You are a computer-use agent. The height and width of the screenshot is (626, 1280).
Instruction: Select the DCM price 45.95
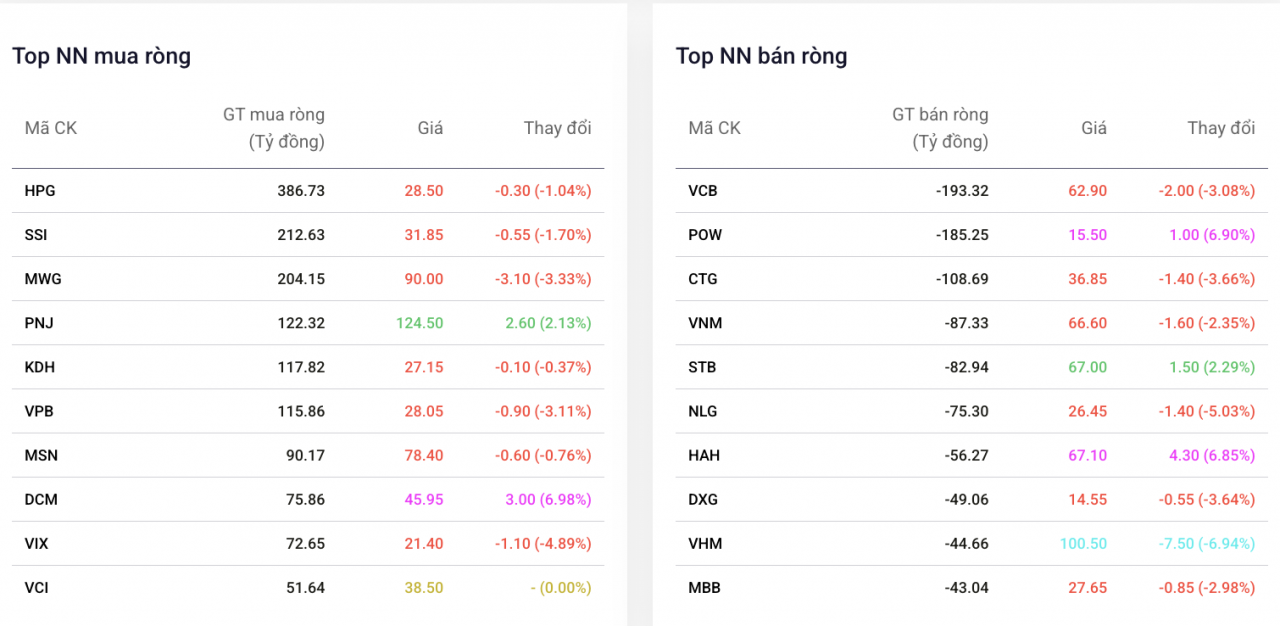(423, 499)
